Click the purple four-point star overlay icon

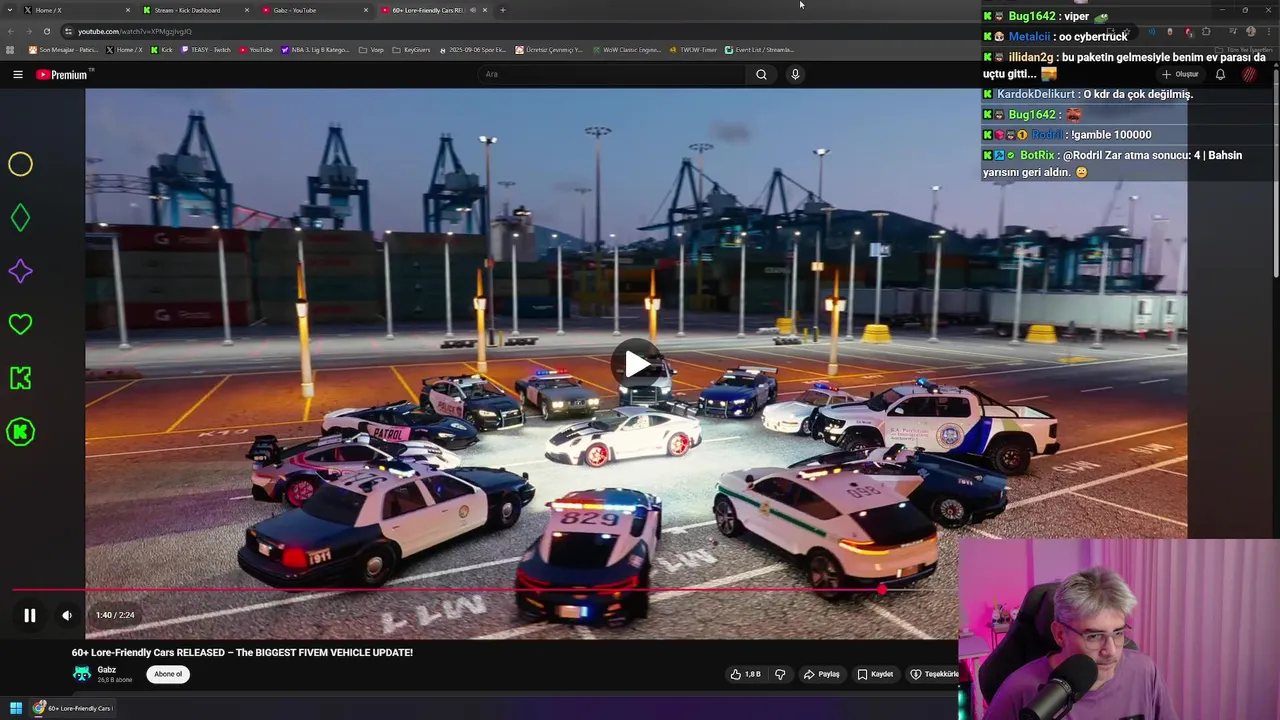click(20, 271)
